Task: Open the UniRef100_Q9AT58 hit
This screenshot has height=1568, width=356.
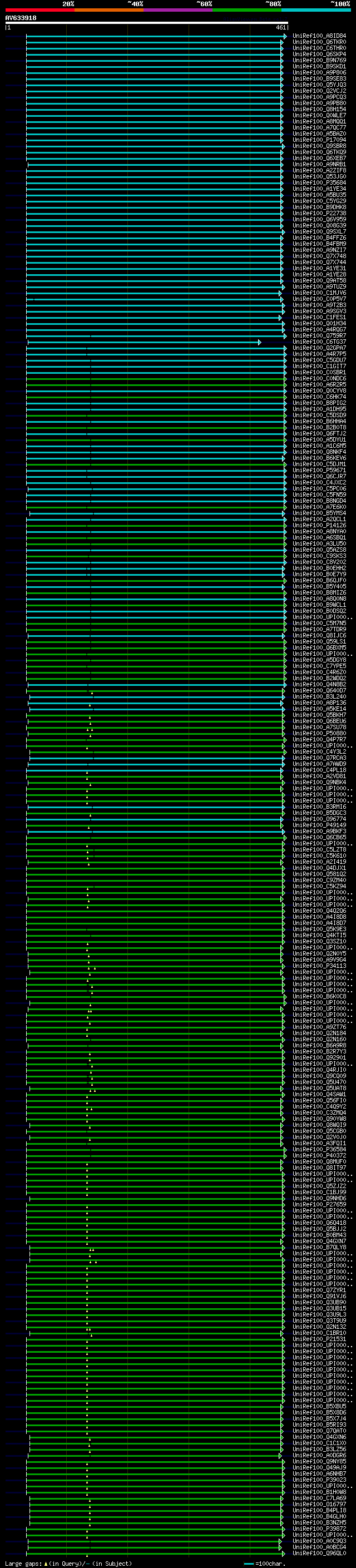Action: 319,280
